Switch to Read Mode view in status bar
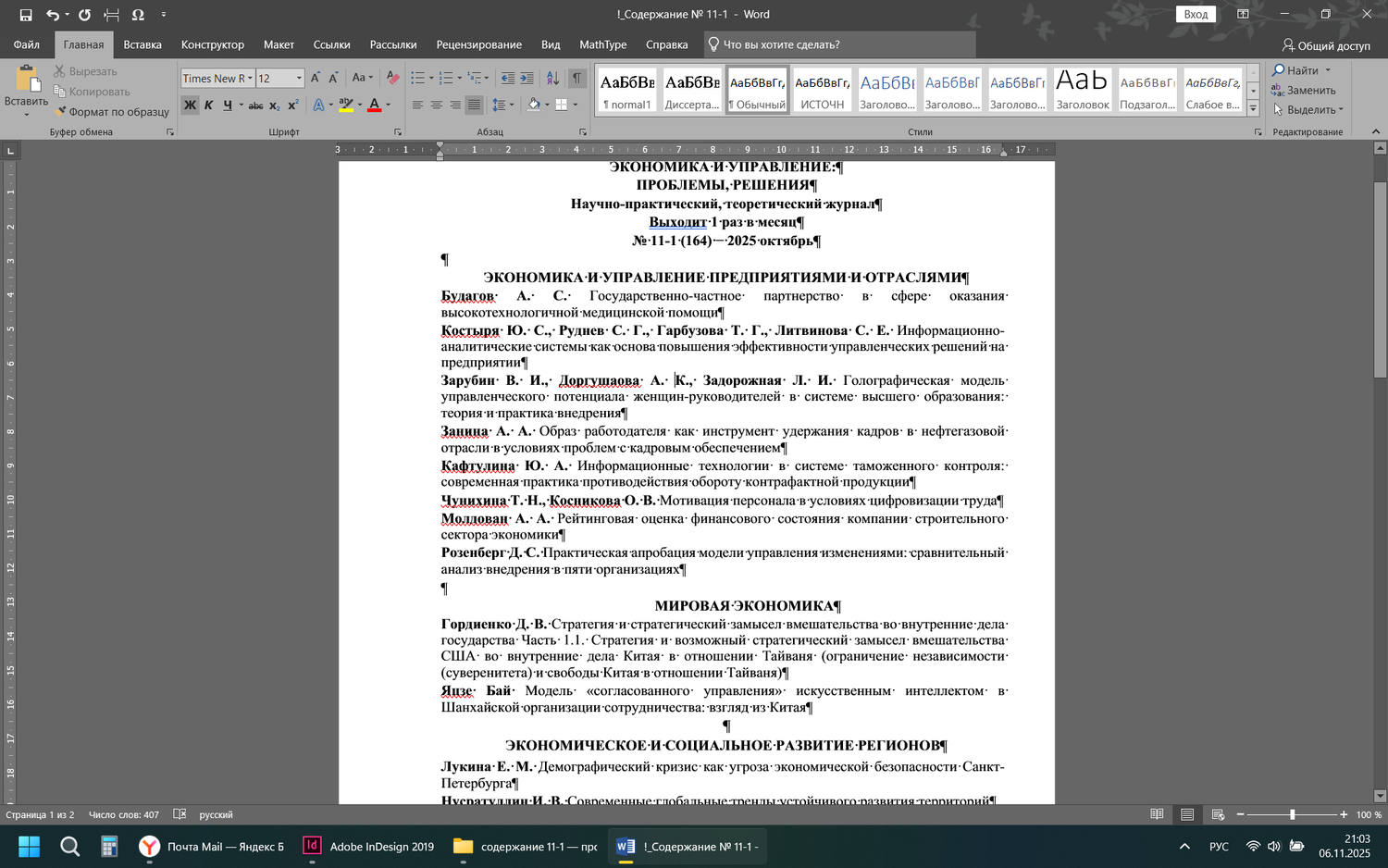Screen dimensions: 1388x868 (x=1157, y=814)
